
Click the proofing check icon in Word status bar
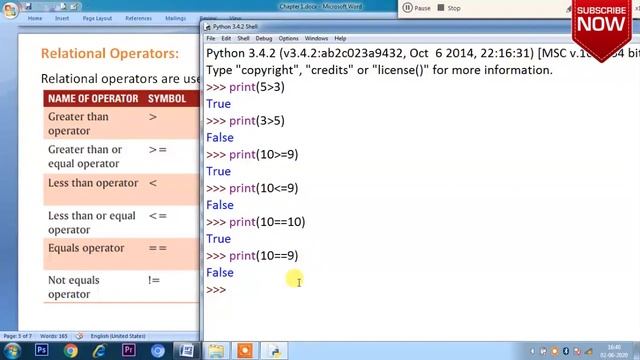pyautogui.click(x=79, y=336)
